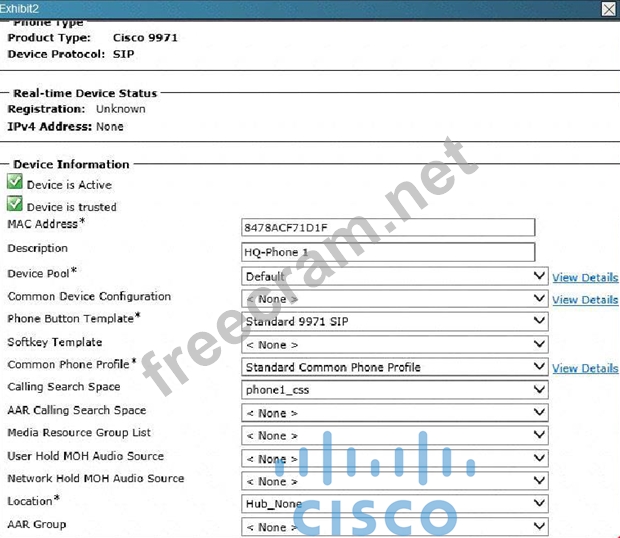620x538 pixels.
Task: Open AAR Calling Search Space dropdown
Action: coord(394,413)
